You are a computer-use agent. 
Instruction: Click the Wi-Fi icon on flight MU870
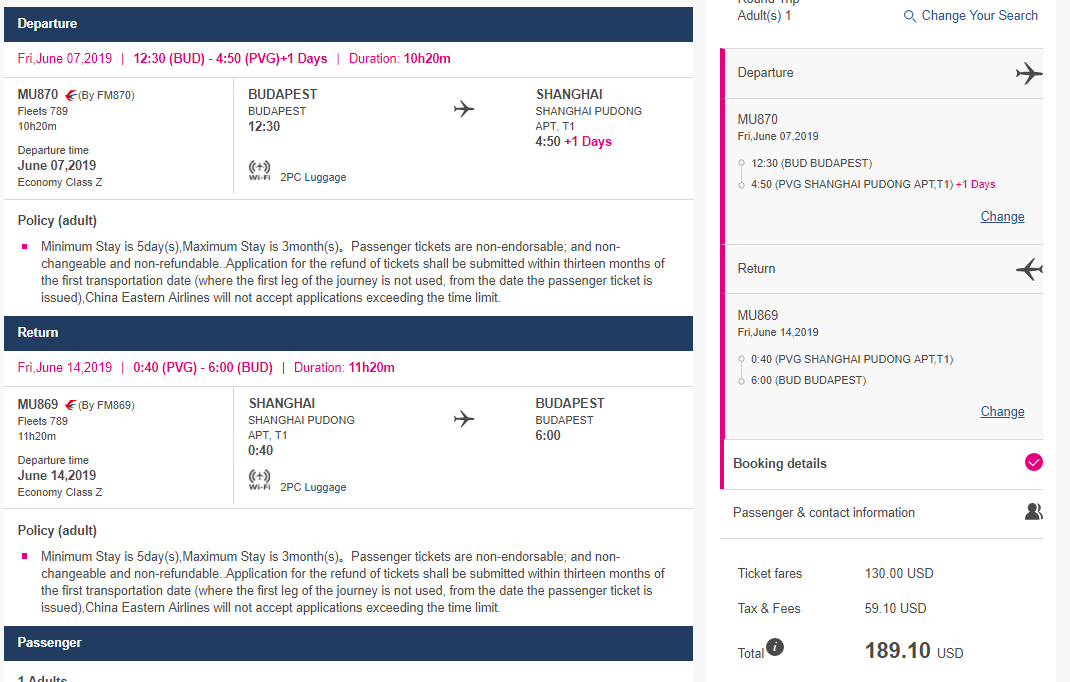pyautogui.click(x=259, y=171)
